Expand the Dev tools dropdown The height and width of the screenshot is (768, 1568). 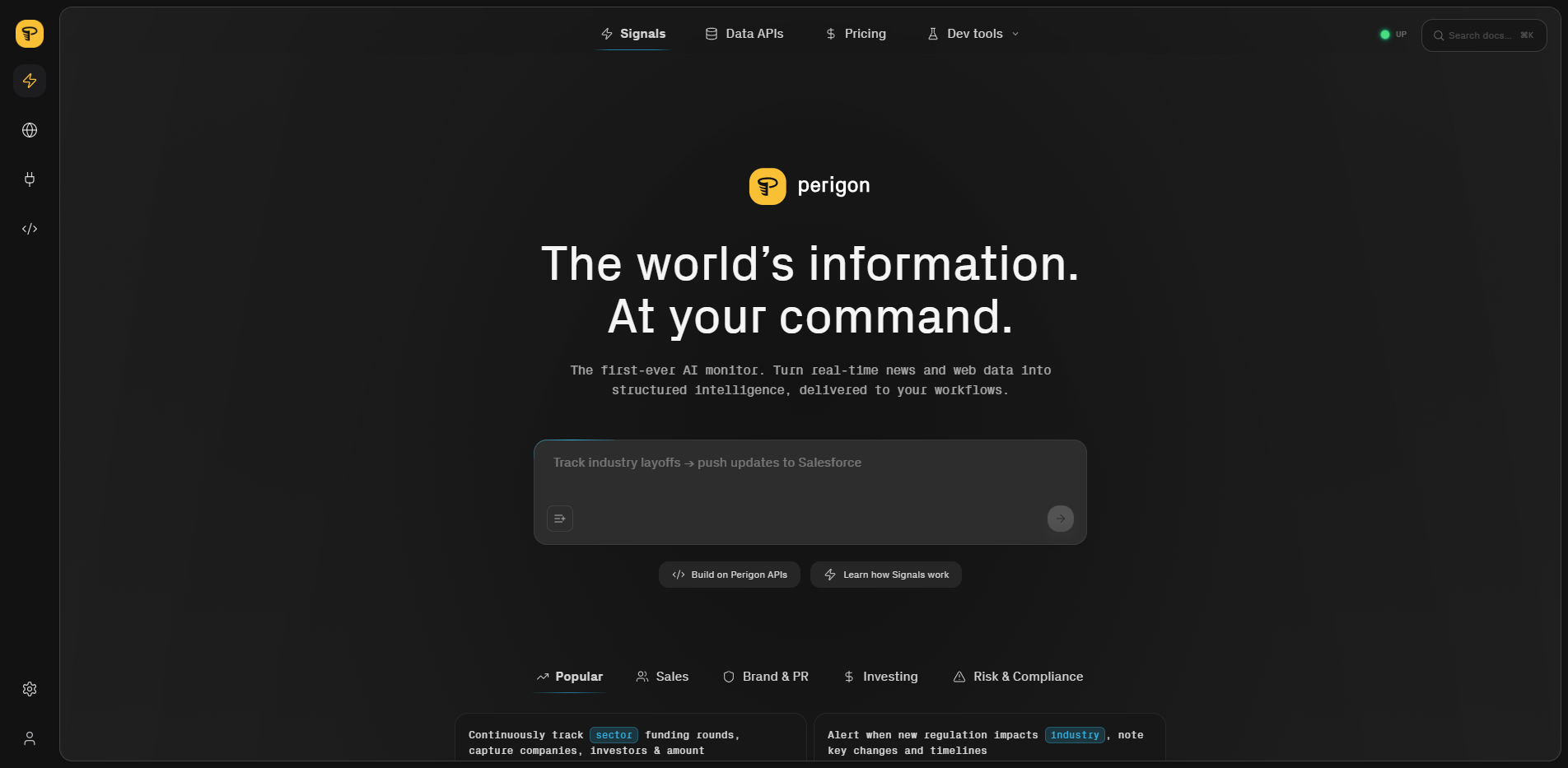(x=973, y=34)
